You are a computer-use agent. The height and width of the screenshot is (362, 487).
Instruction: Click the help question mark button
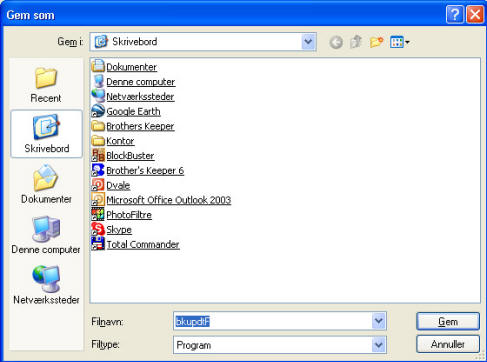[x=455, y=14]
